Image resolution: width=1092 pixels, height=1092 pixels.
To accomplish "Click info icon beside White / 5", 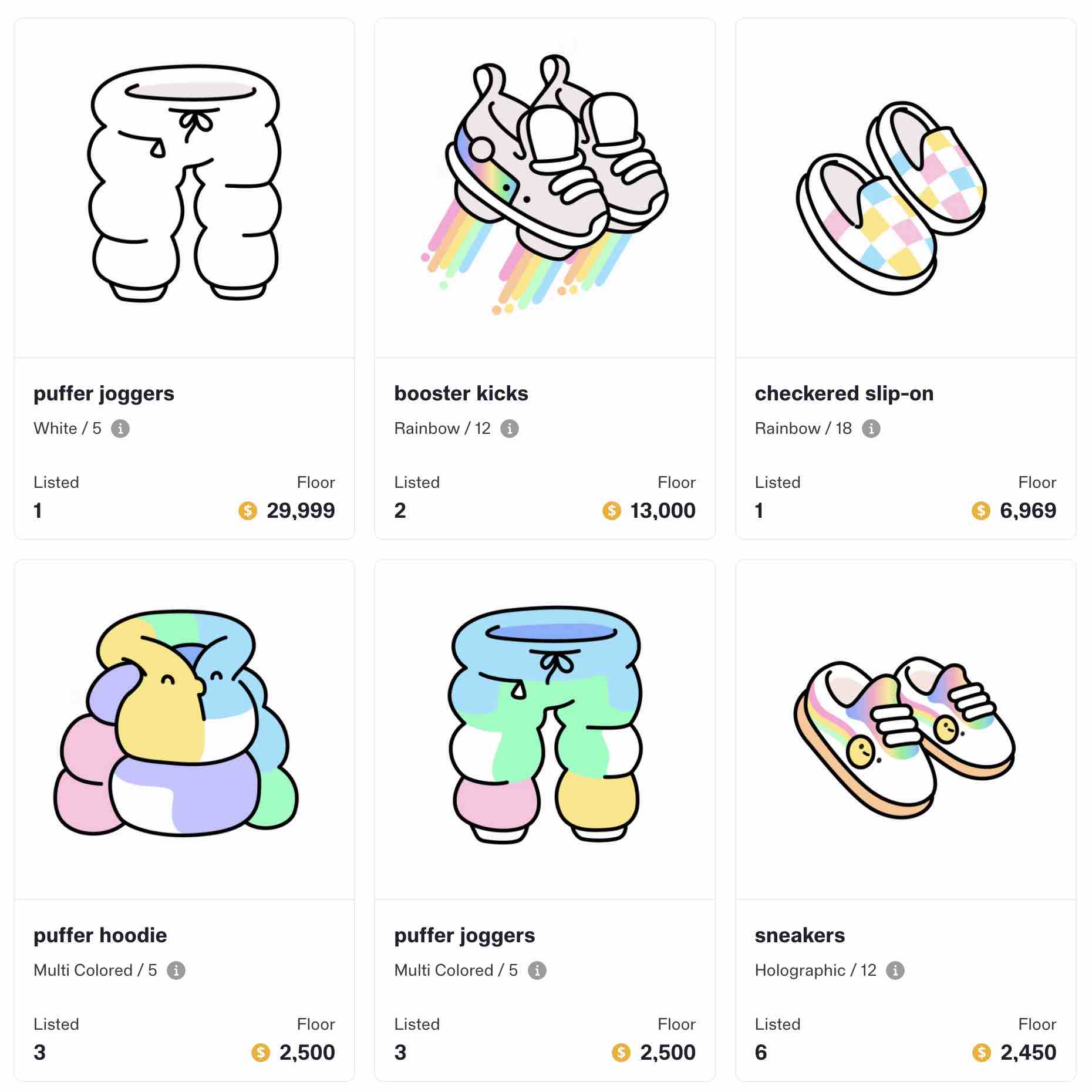I will [x=120, y=429].
